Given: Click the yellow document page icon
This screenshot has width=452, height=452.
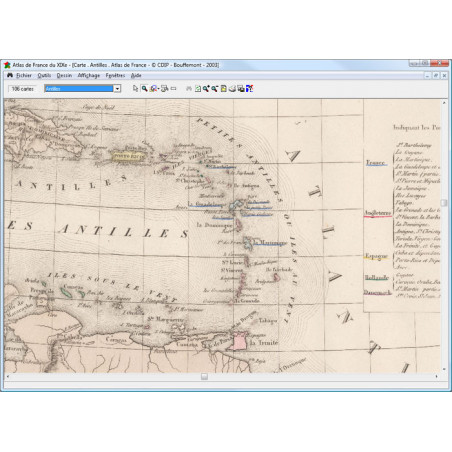Looking at the screenshot, I should 224,89.
